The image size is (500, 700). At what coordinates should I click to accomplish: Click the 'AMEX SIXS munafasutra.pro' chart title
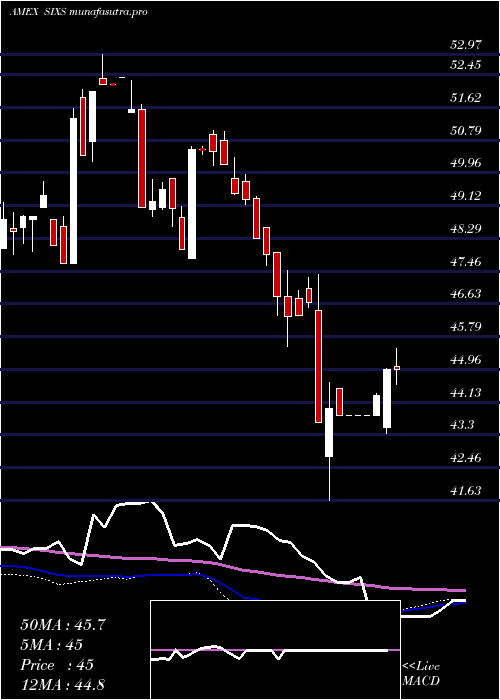pyautogui.click(x=78, y=12)
